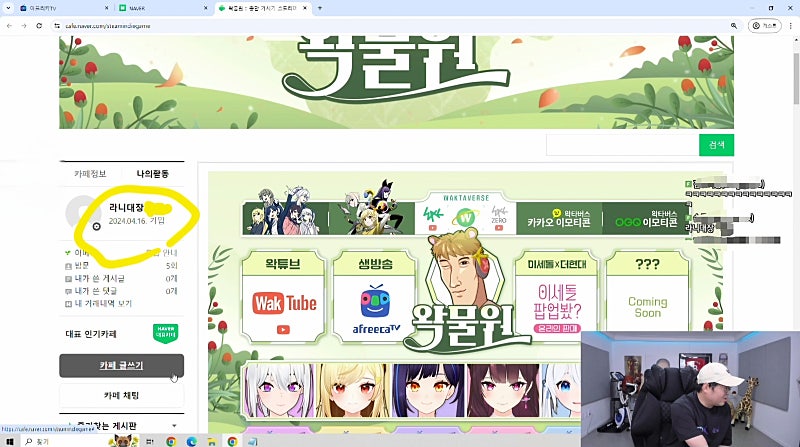Image resolution: width=800 pixels, height=447 pixels.
Task: Click the NAVER 대표카페 green badge
Action: (x=165, y=333)
